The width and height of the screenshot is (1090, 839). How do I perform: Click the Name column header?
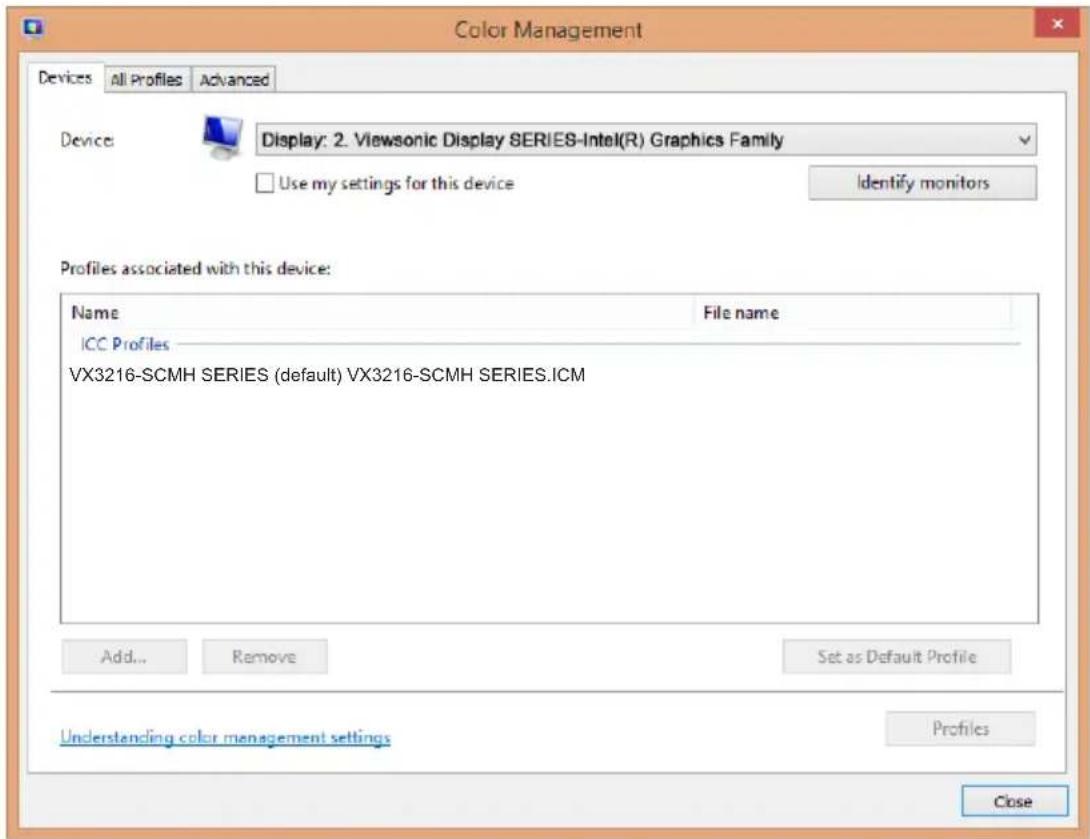point(379,313)
